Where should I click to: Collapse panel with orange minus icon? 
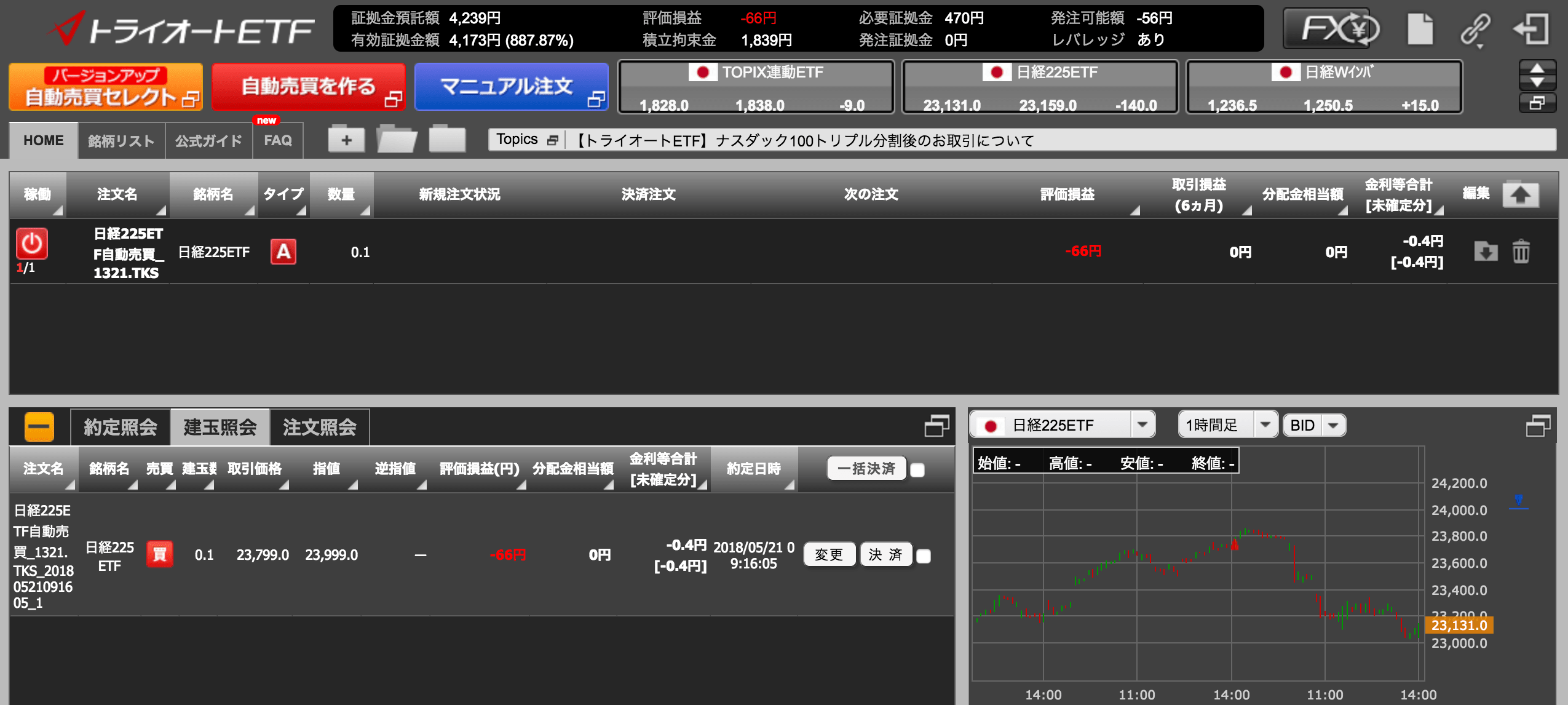[39, 426]
